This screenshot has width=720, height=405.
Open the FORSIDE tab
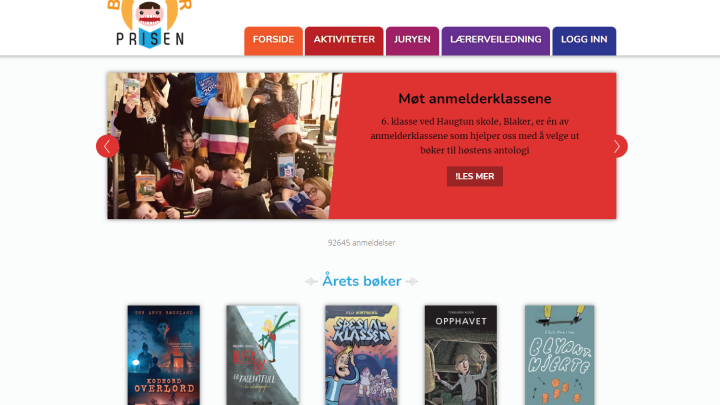coord(273,41)
